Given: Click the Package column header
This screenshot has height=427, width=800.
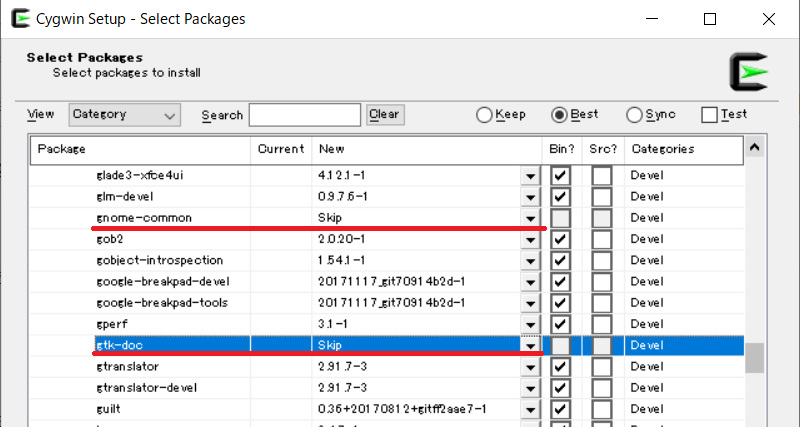Looking at the screenshot, I should click(140, 149).
